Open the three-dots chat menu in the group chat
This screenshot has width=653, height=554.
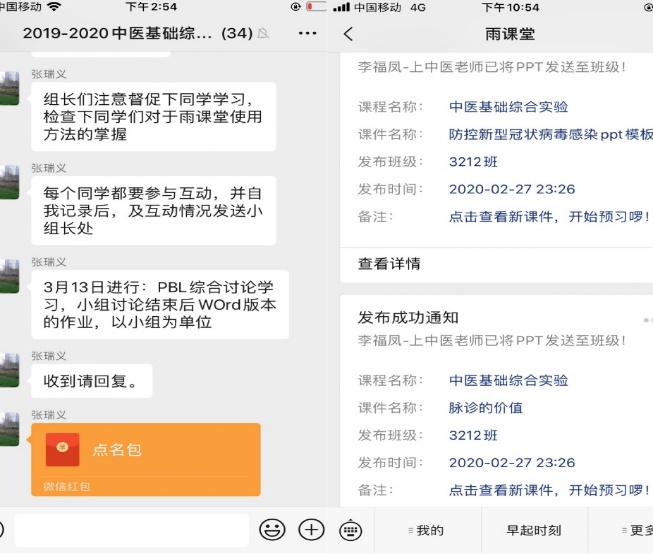[x=307, y=33]
